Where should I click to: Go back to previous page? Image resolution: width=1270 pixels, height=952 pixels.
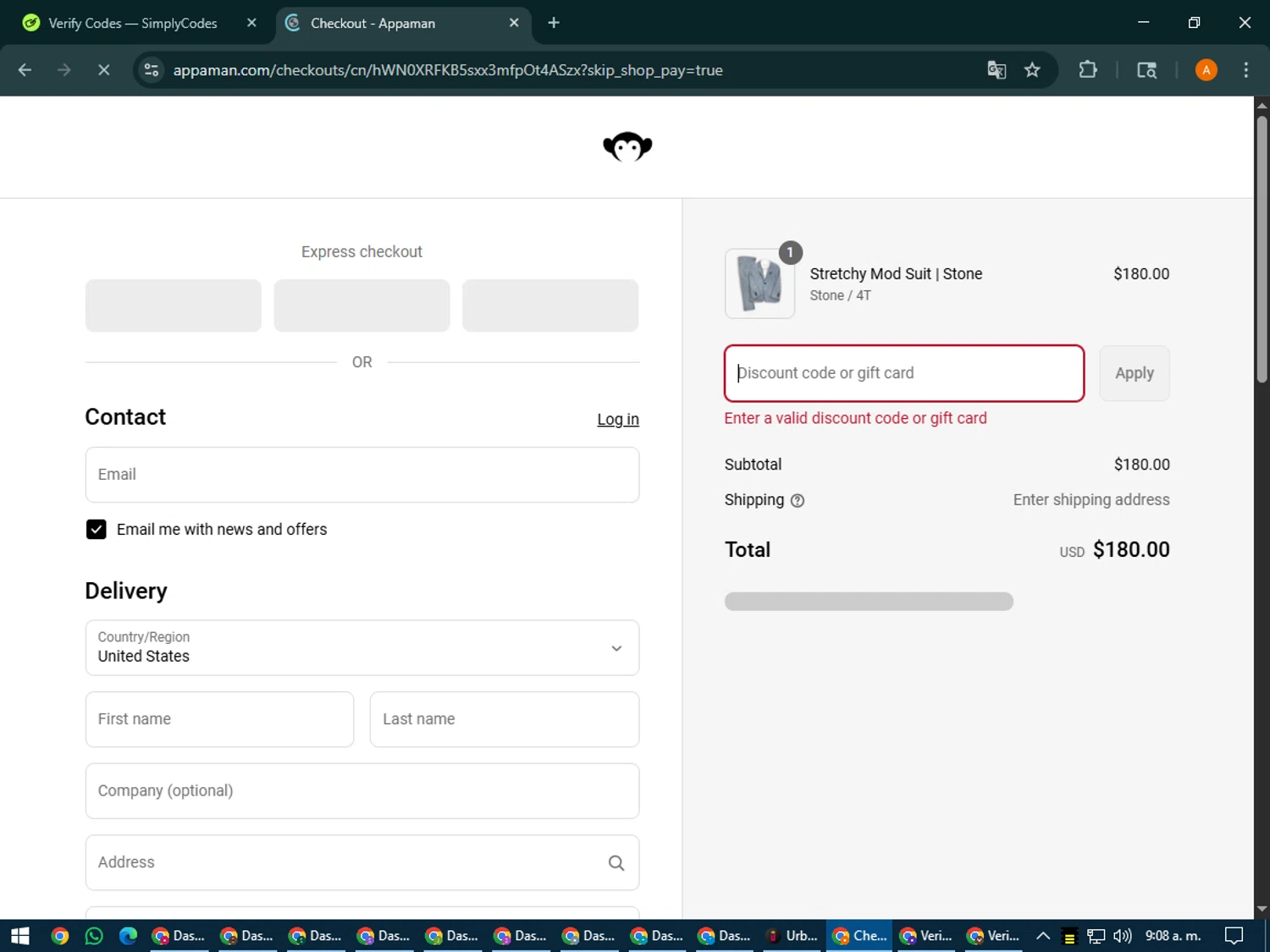pyautogui.click(x=25, y=70)
